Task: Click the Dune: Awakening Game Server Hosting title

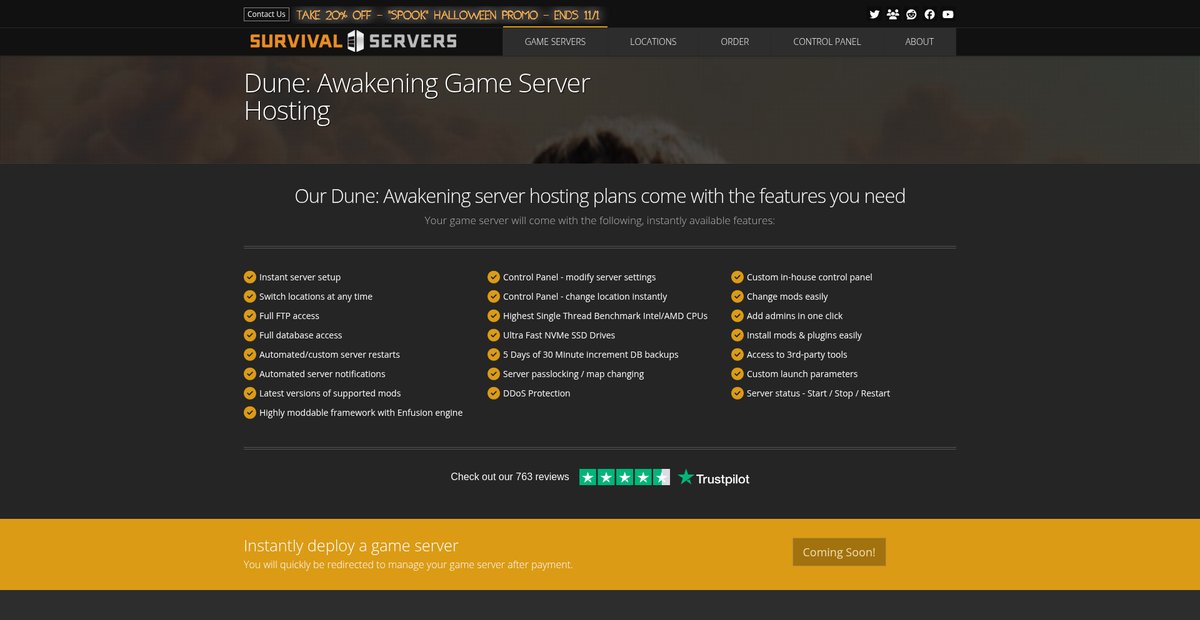Action: coord(417,97)
